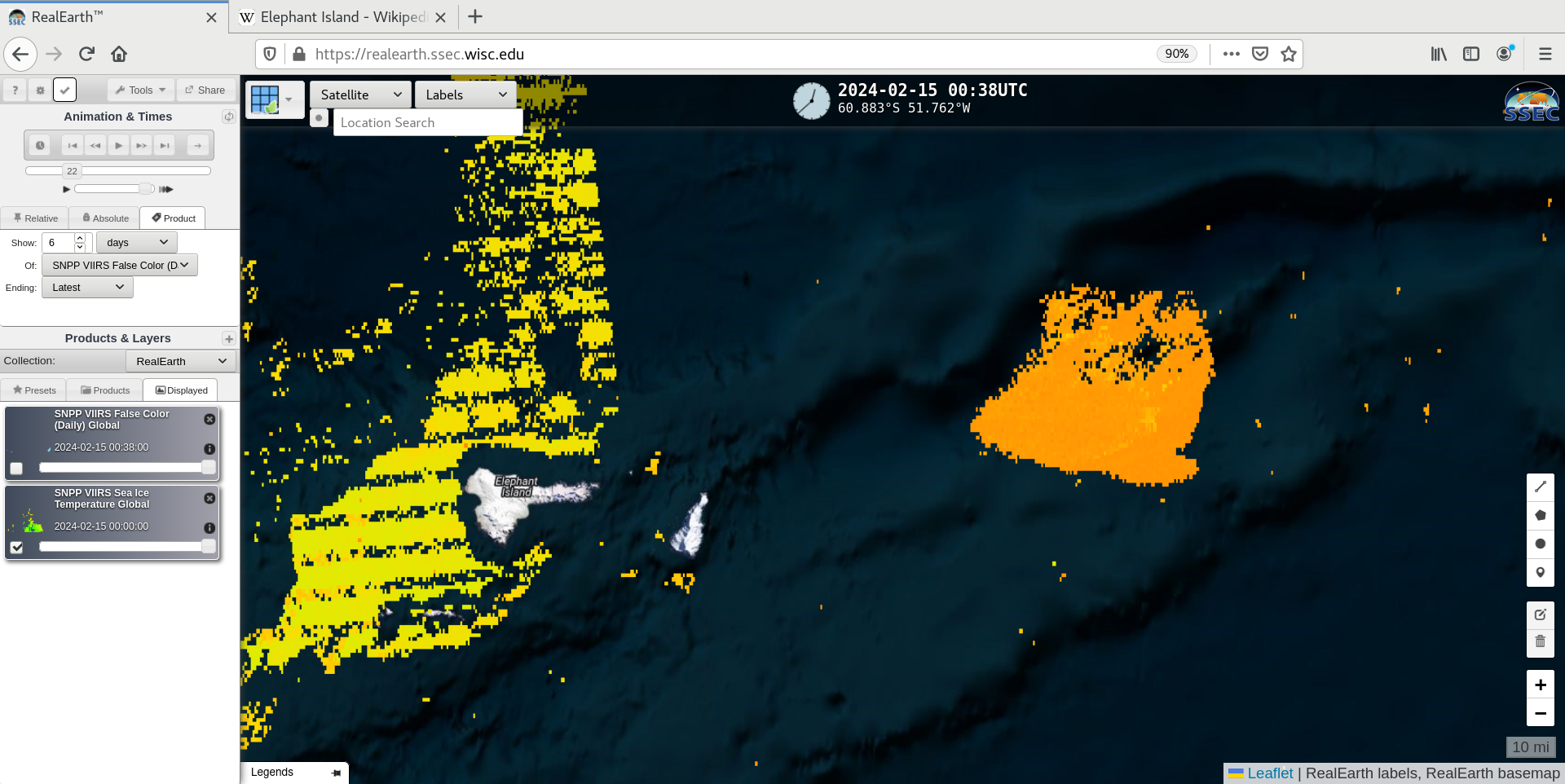This screenshot has height=784, width=1565.
Task: Click the frame slider handle labeled 22
Action: (x=72, y=171)
